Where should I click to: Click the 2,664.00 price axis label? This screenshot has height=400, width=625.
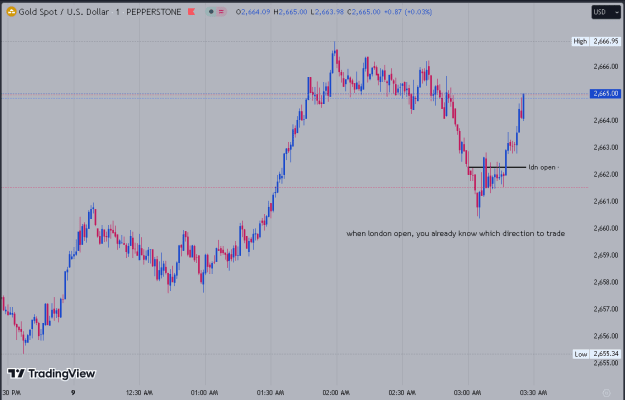coord(606,120)
